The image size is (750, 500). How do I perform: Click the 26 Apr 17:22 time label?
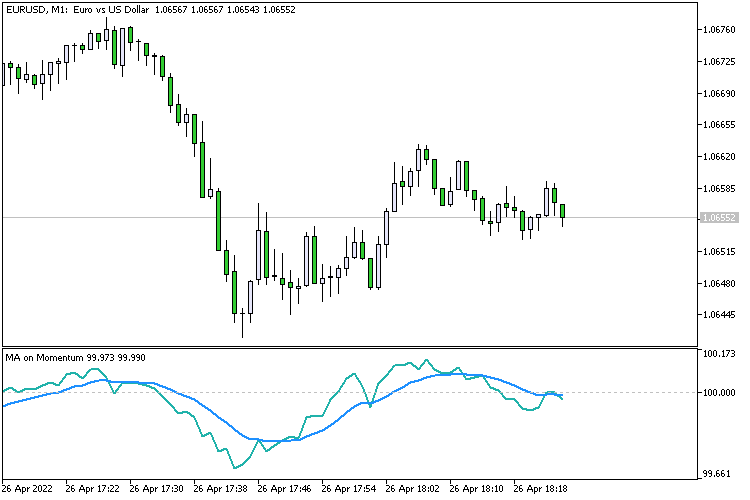pyautogui.click(x=92, y=489)
